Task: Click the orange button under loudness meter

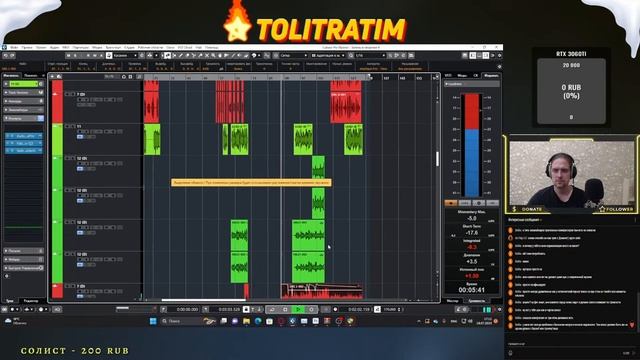Action: click(451, 203)
